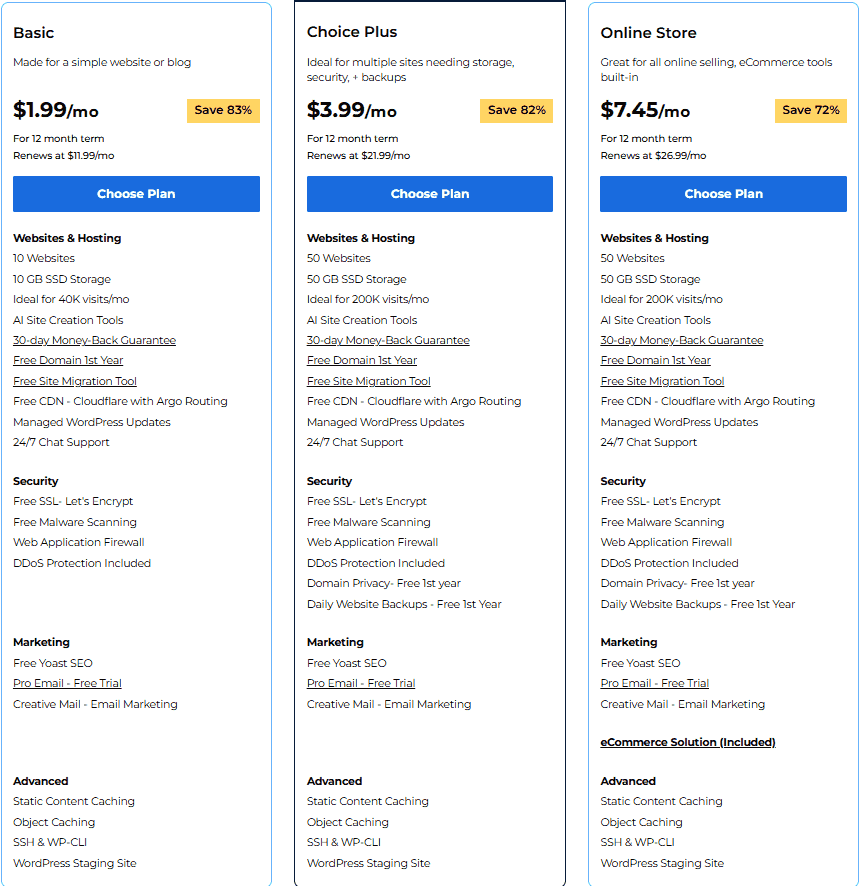Open Choice Plus 30-day Money-Back Guarantee link
The image size is (864, 886).
click(x=388, y=340)
